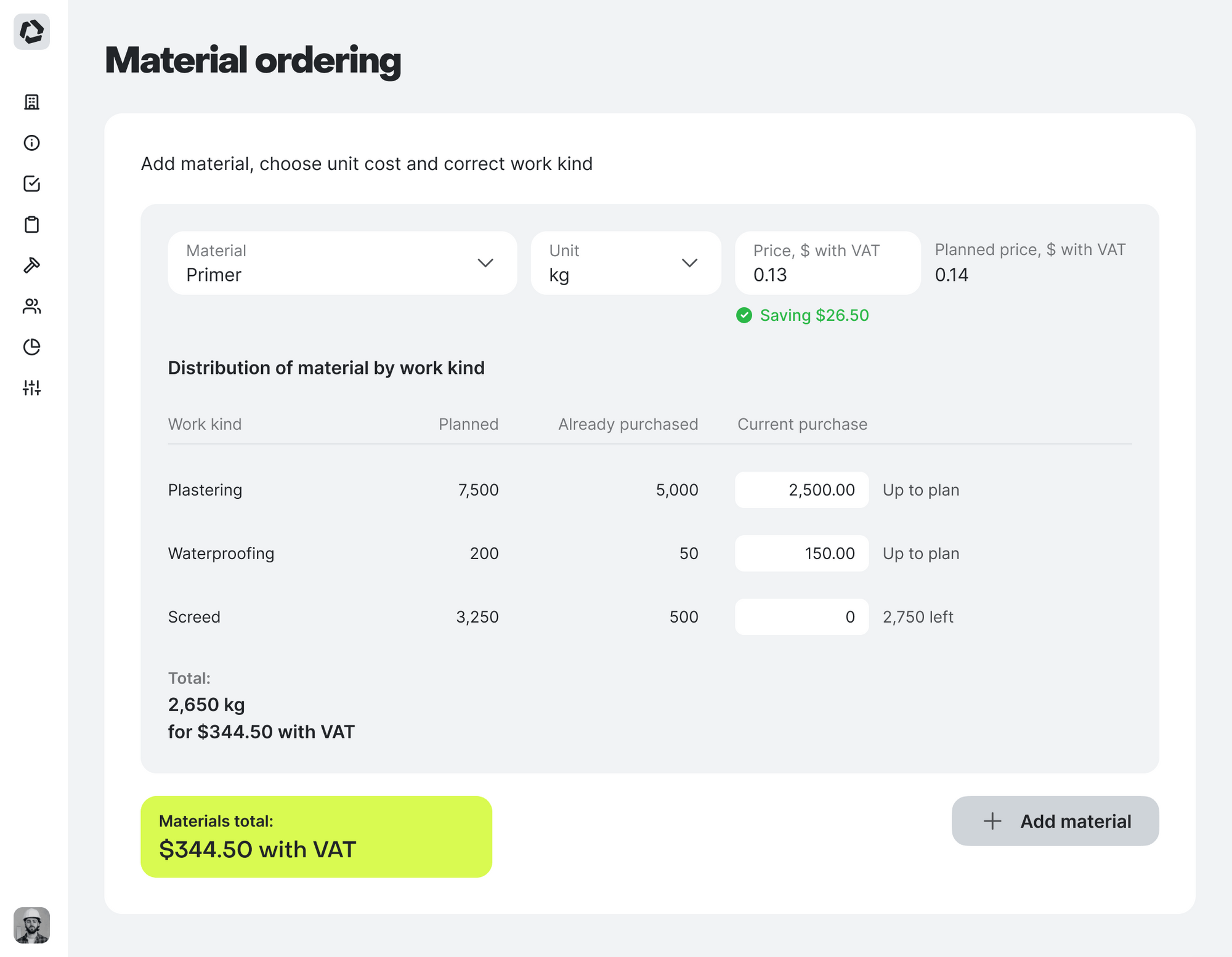This screenshot has width=1232, height=957.
Task: Click the Materials total highlighted summary
Action: tap(316, 836)
